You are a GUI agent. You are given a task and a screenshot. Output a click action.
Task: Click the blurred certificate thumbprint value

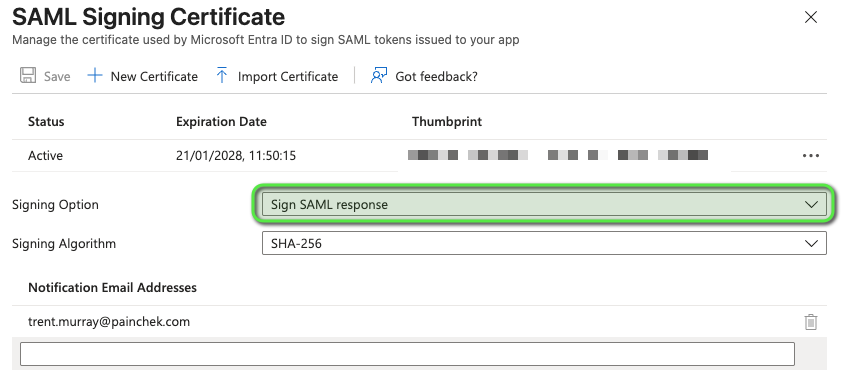[558, 155]
